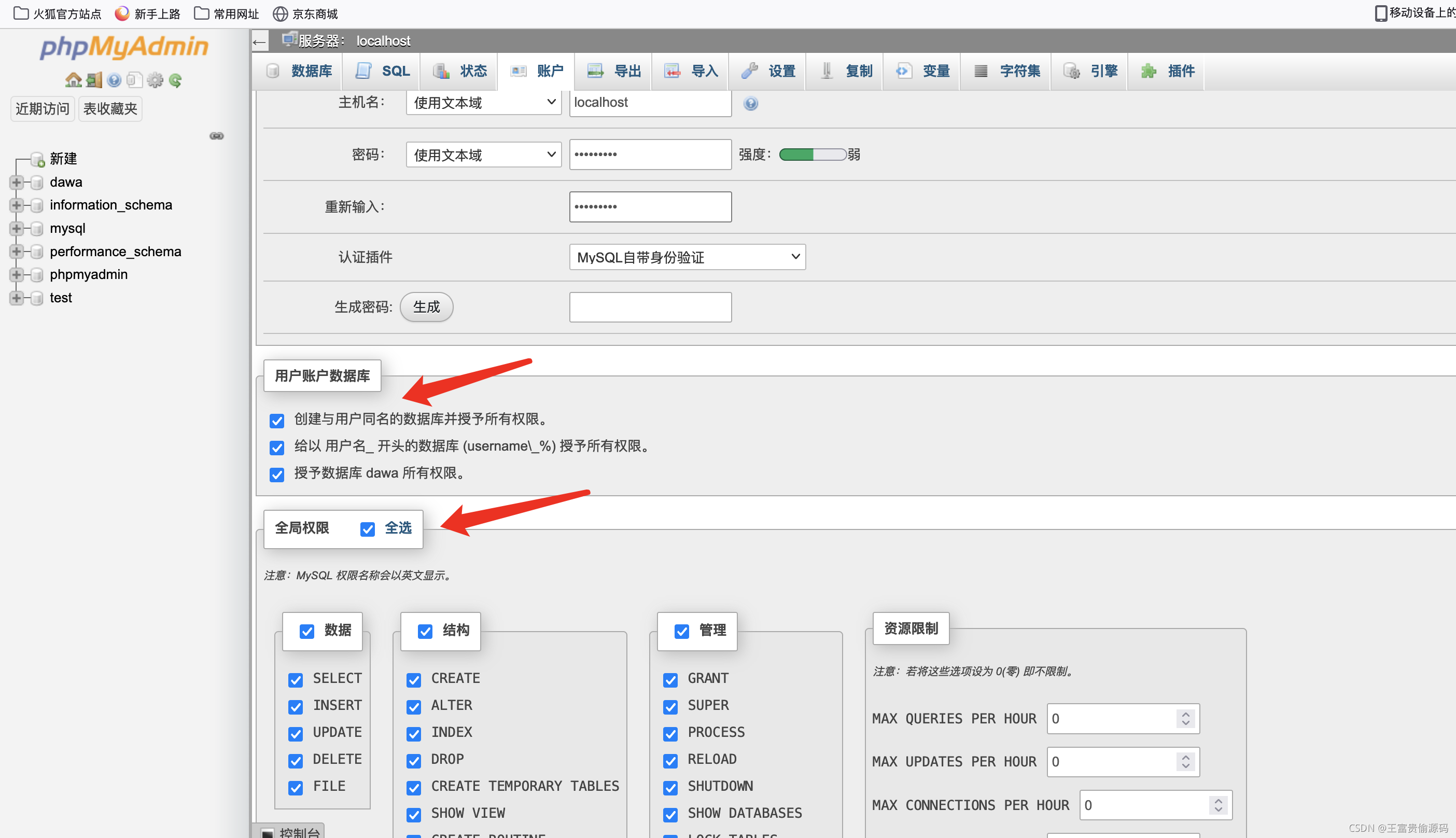
Task: Uncheck grant all privileges on dawa
Action: [277, 475]
